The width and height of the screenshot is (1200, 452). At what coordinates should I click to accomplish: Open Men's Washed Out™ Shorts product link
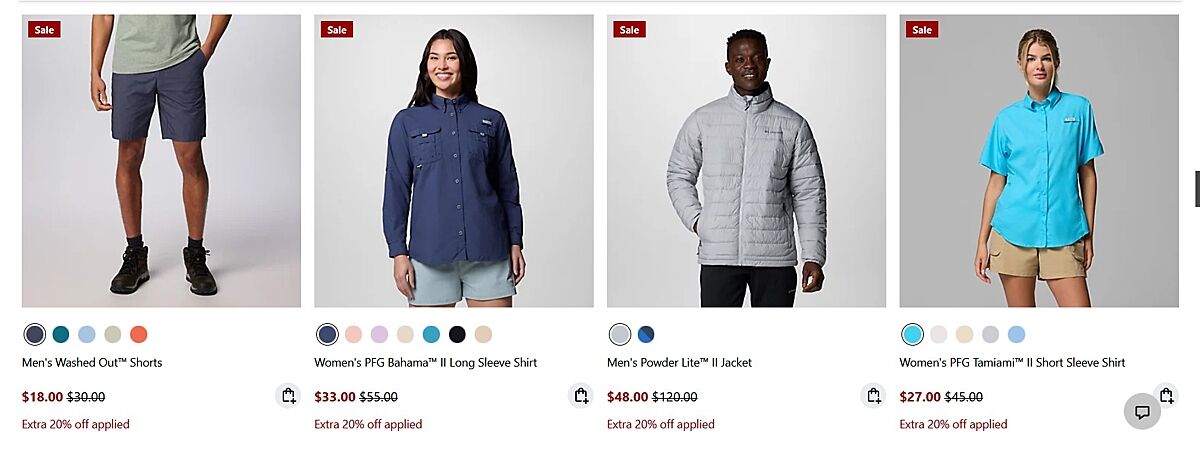coord(92,363)
